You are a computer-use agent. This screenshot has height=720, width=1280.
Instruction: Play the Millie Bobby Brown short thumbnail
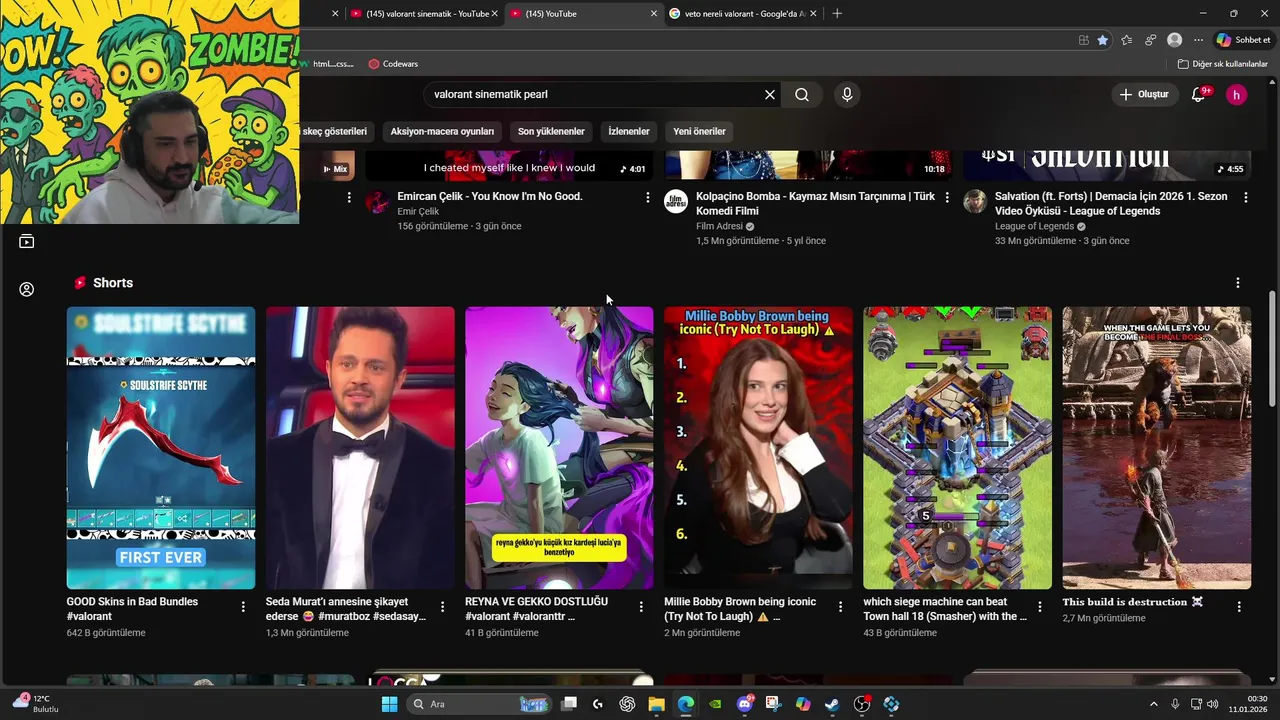point(758,448)
